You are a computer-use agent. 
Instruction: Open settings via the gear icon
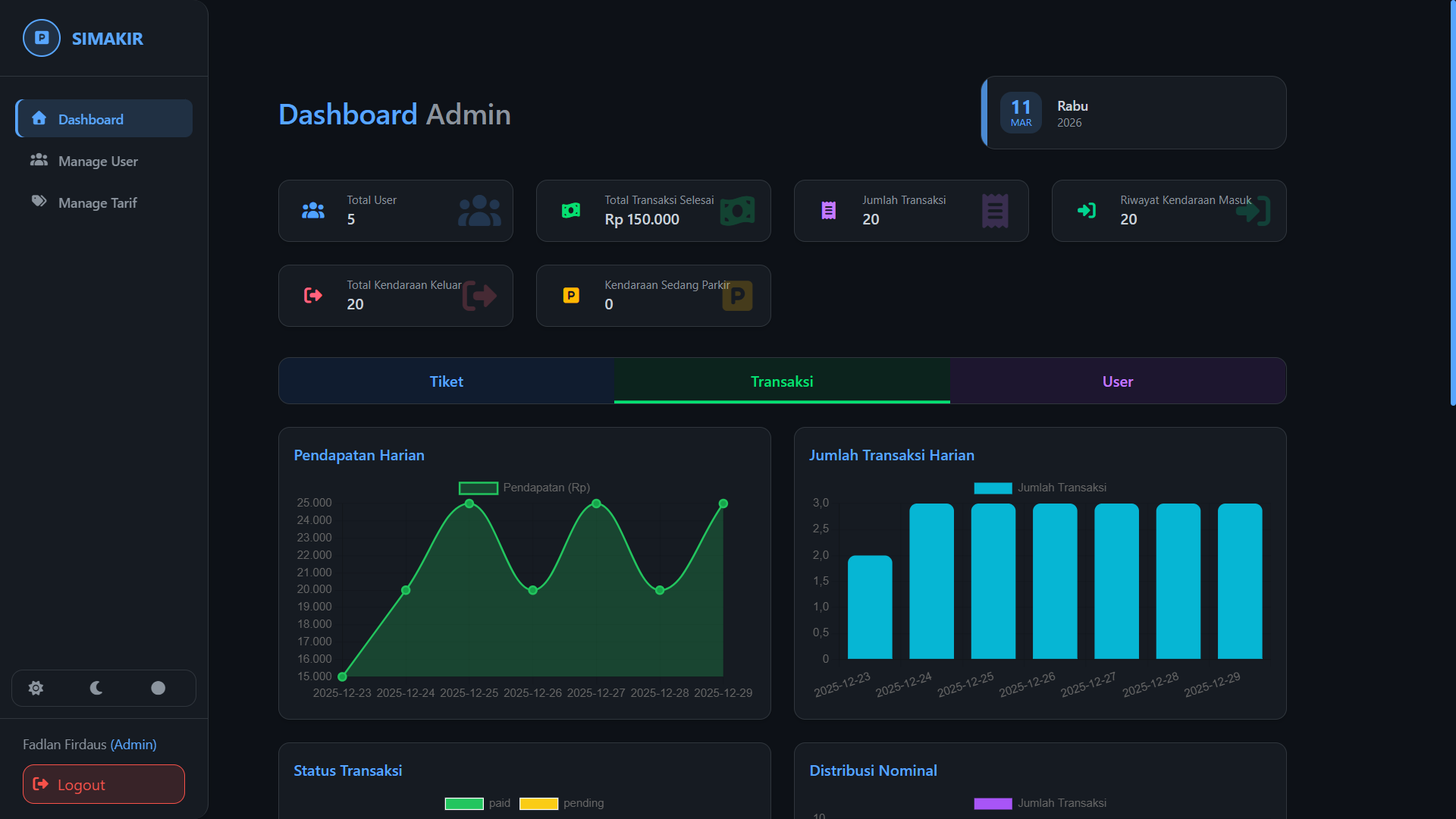tap(36, 688)
